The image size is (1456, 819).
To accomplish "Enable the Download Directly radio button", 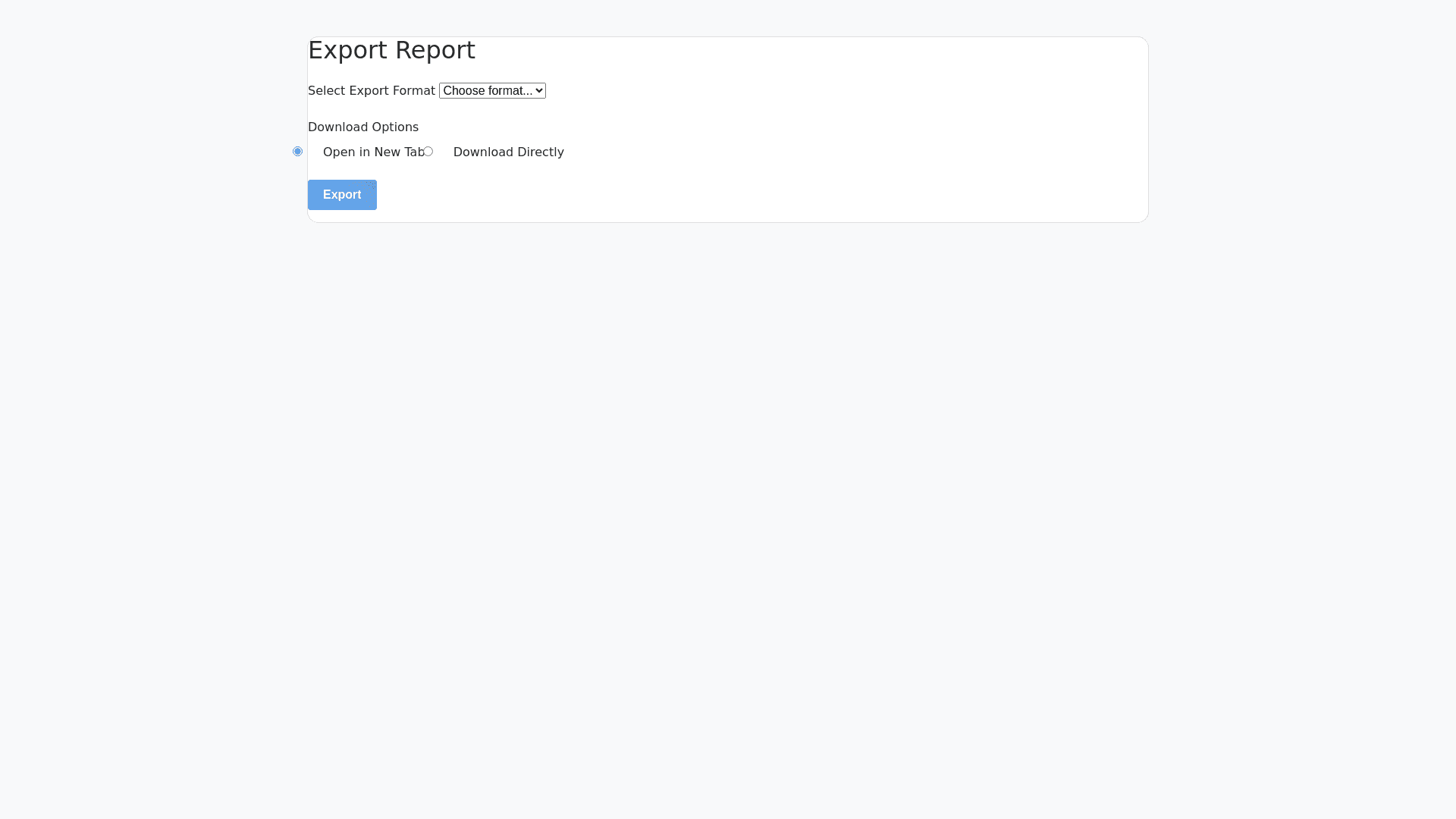I will pos(428,151).
